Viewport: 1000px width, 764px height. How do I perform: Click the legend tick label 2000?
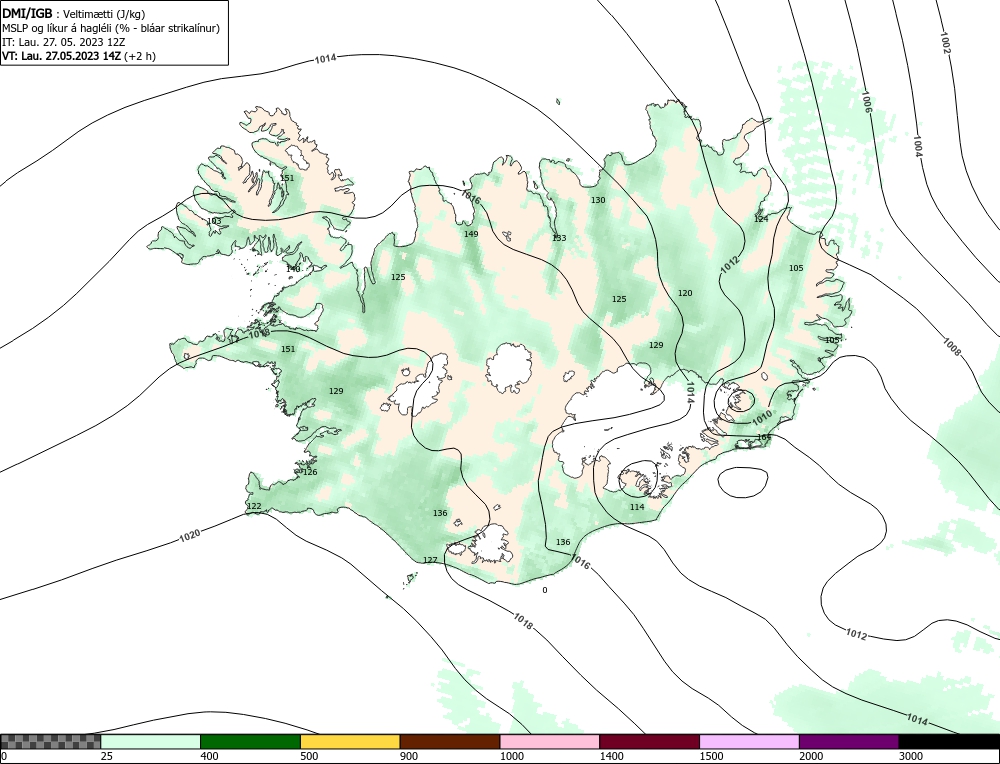[811, 756]
